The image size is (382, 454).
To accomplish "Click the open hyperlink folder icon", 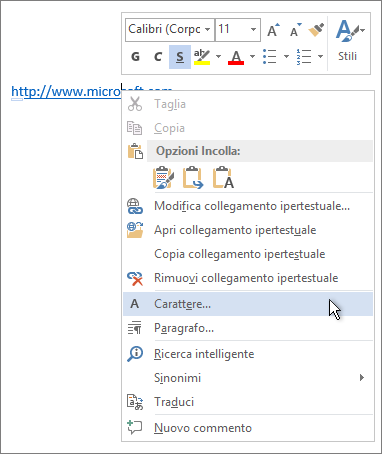I will [135, 230].
